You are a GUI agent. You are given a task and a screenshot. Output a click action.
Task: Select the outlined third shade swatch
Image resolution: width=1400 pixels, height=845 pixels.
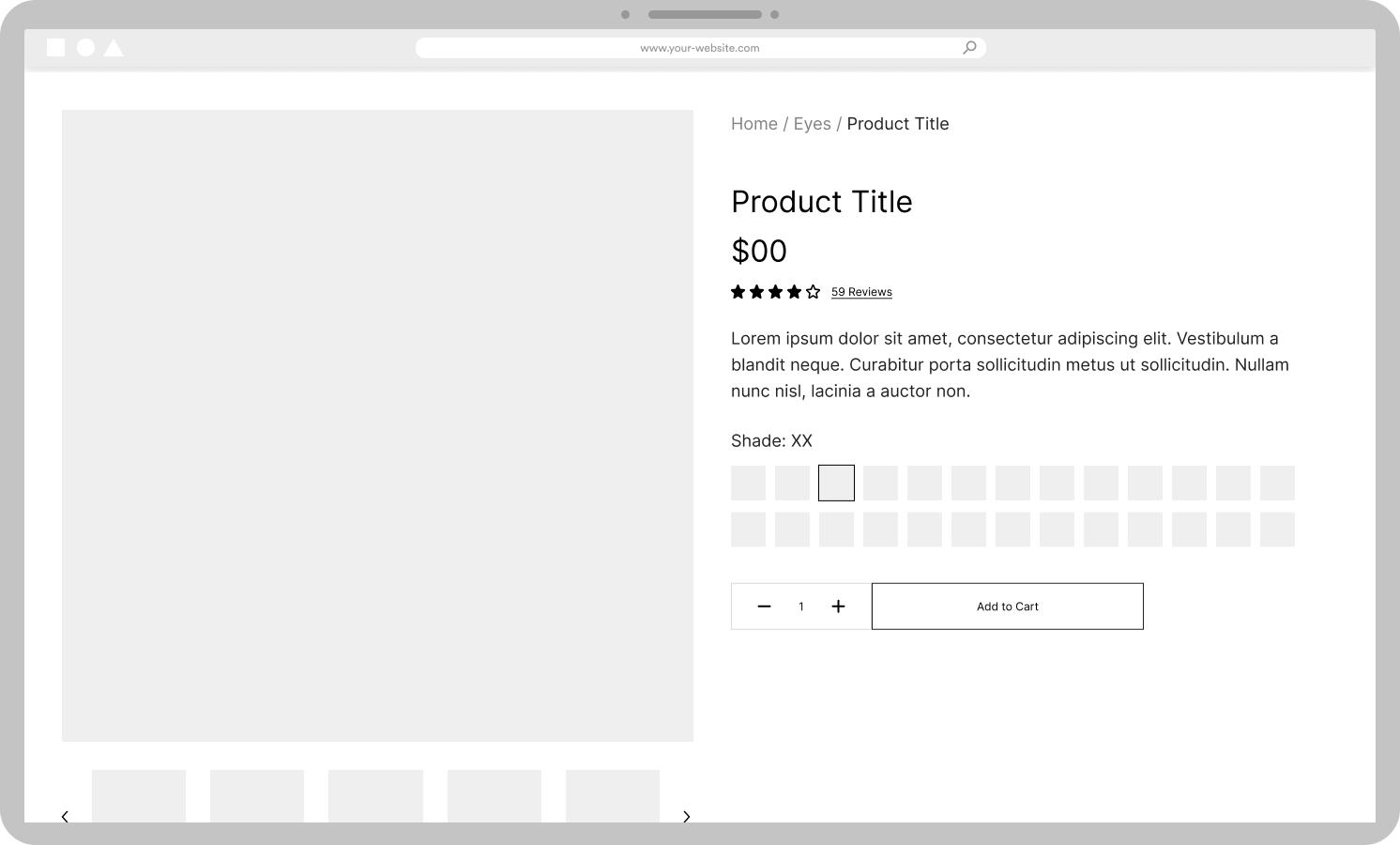[836, 483]
